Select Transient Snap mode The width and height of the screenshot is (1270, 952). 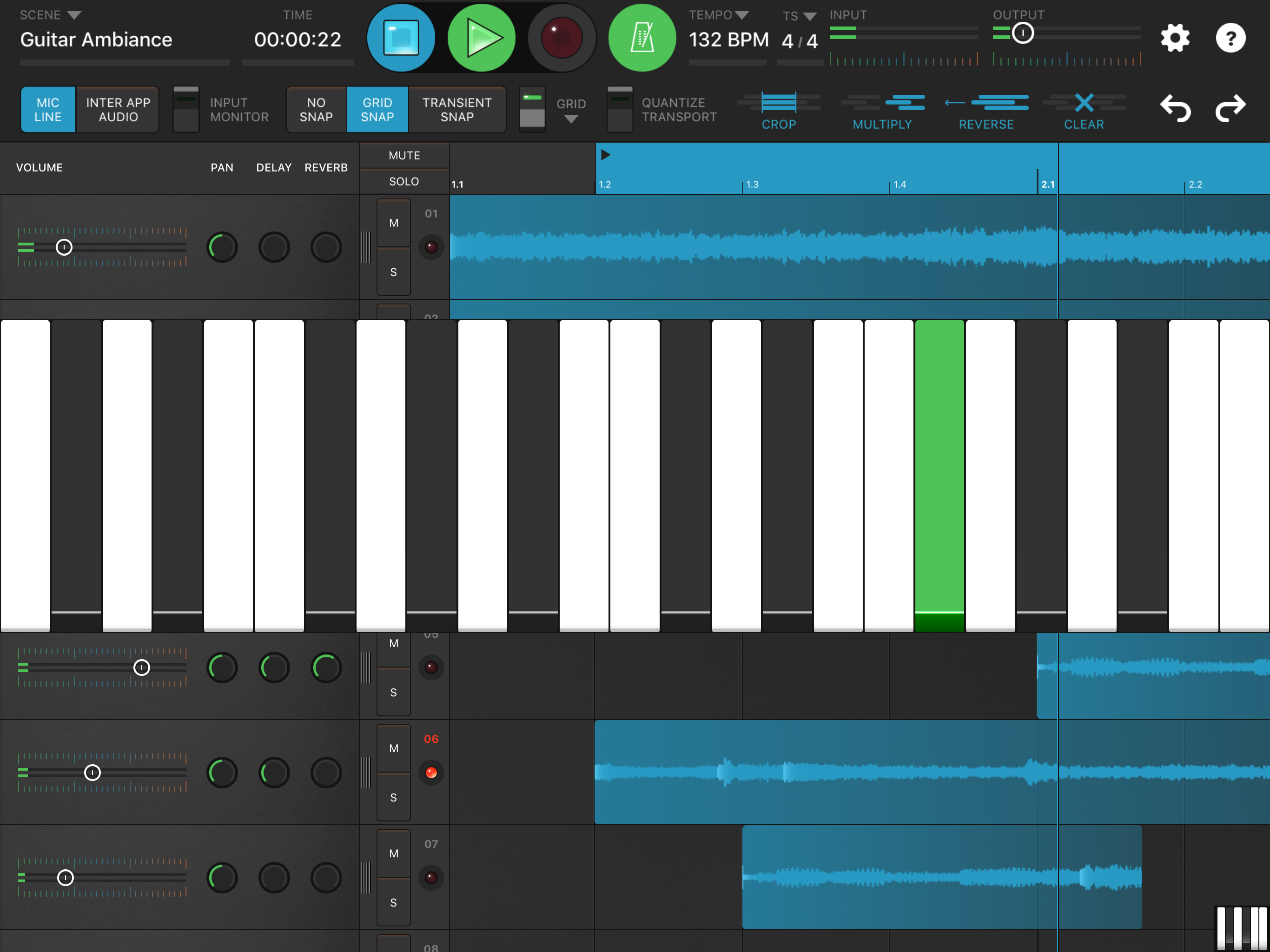(457, 110)
